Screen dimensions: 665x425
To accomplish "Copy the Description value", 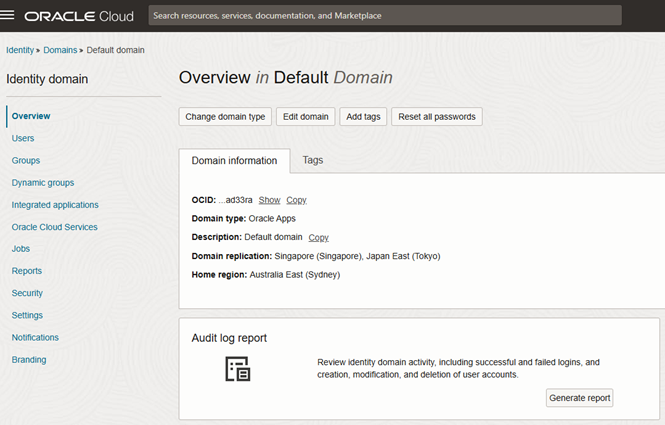I will click(319, 238).
